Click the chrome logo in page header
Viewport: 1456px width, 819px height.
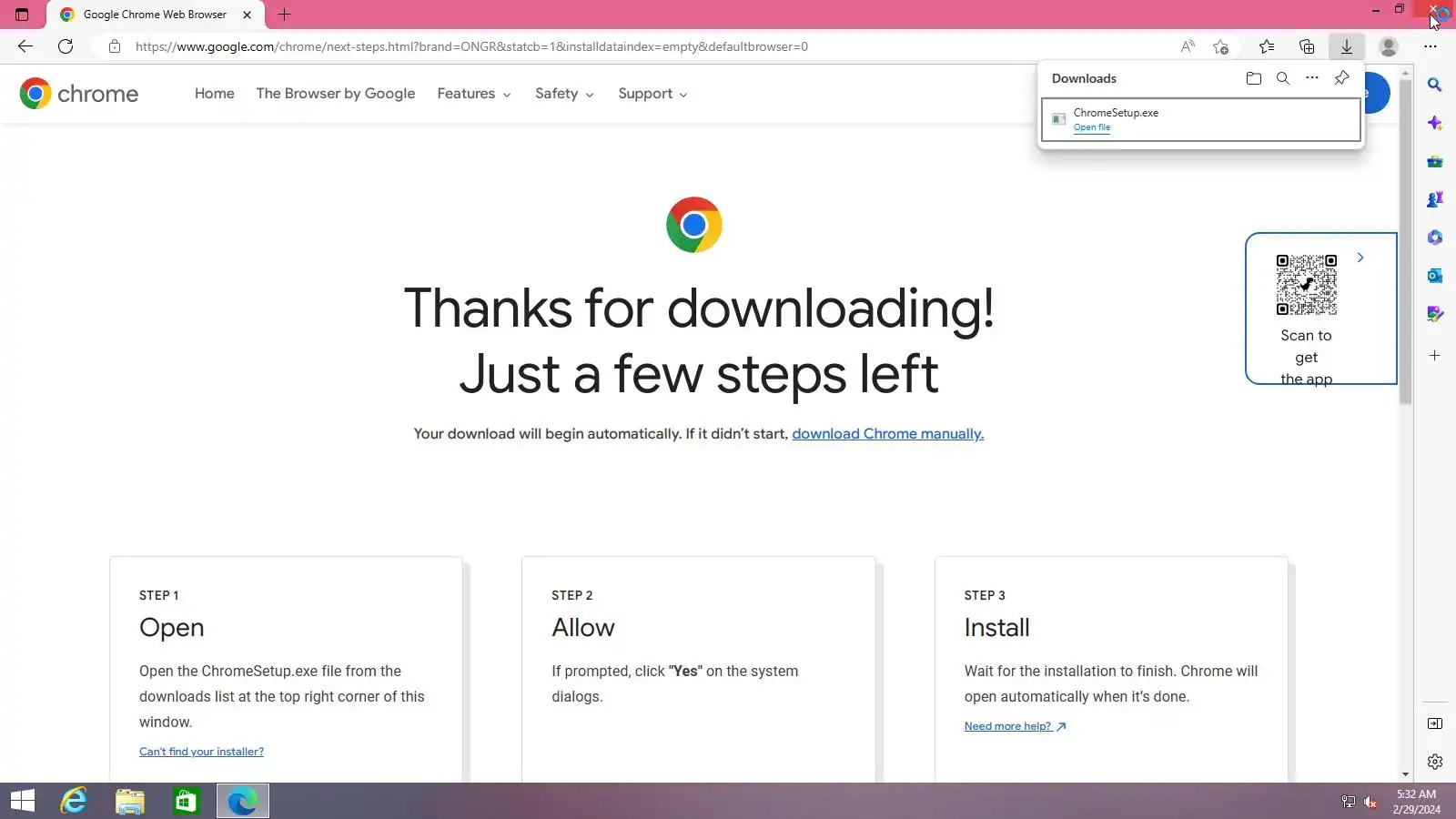(79, 94)
